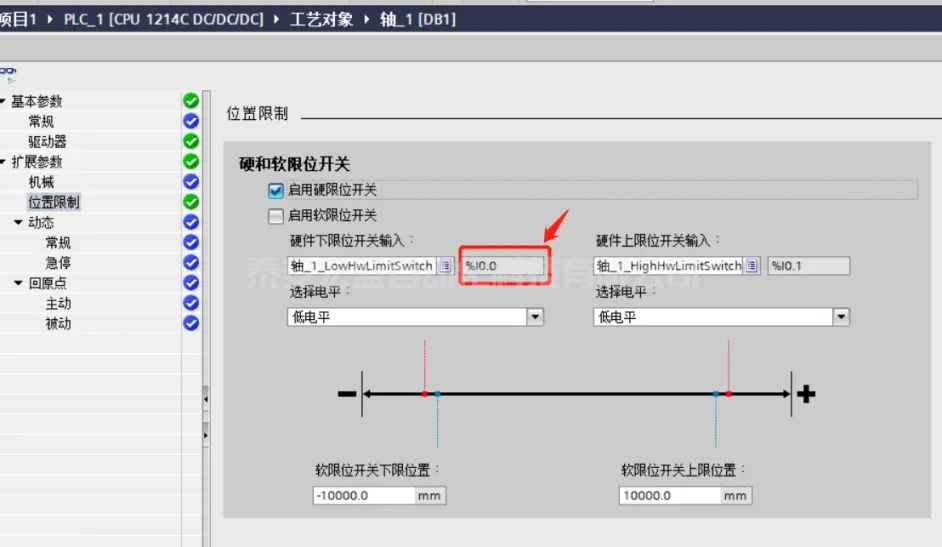Click blue status icon next to 机械
The height and width of the screenshot is (547, 942).
pyautogui.click(x=191, y=182)
